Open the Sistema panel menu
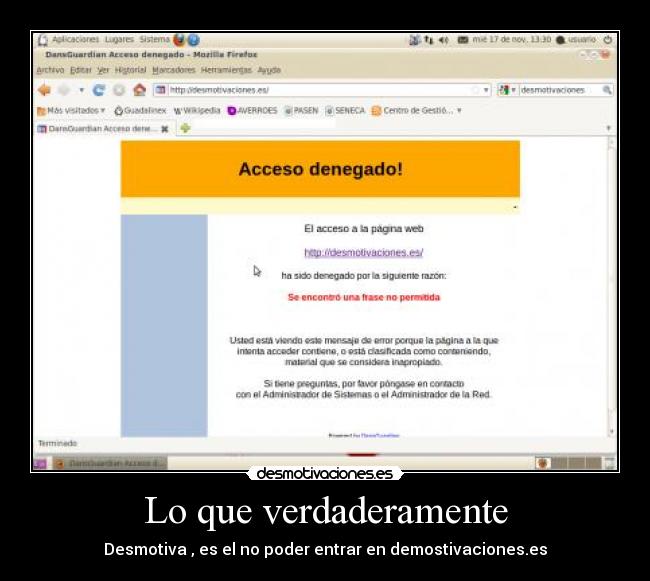This screenshot has width=650, height=581. [x=154, y=39]
